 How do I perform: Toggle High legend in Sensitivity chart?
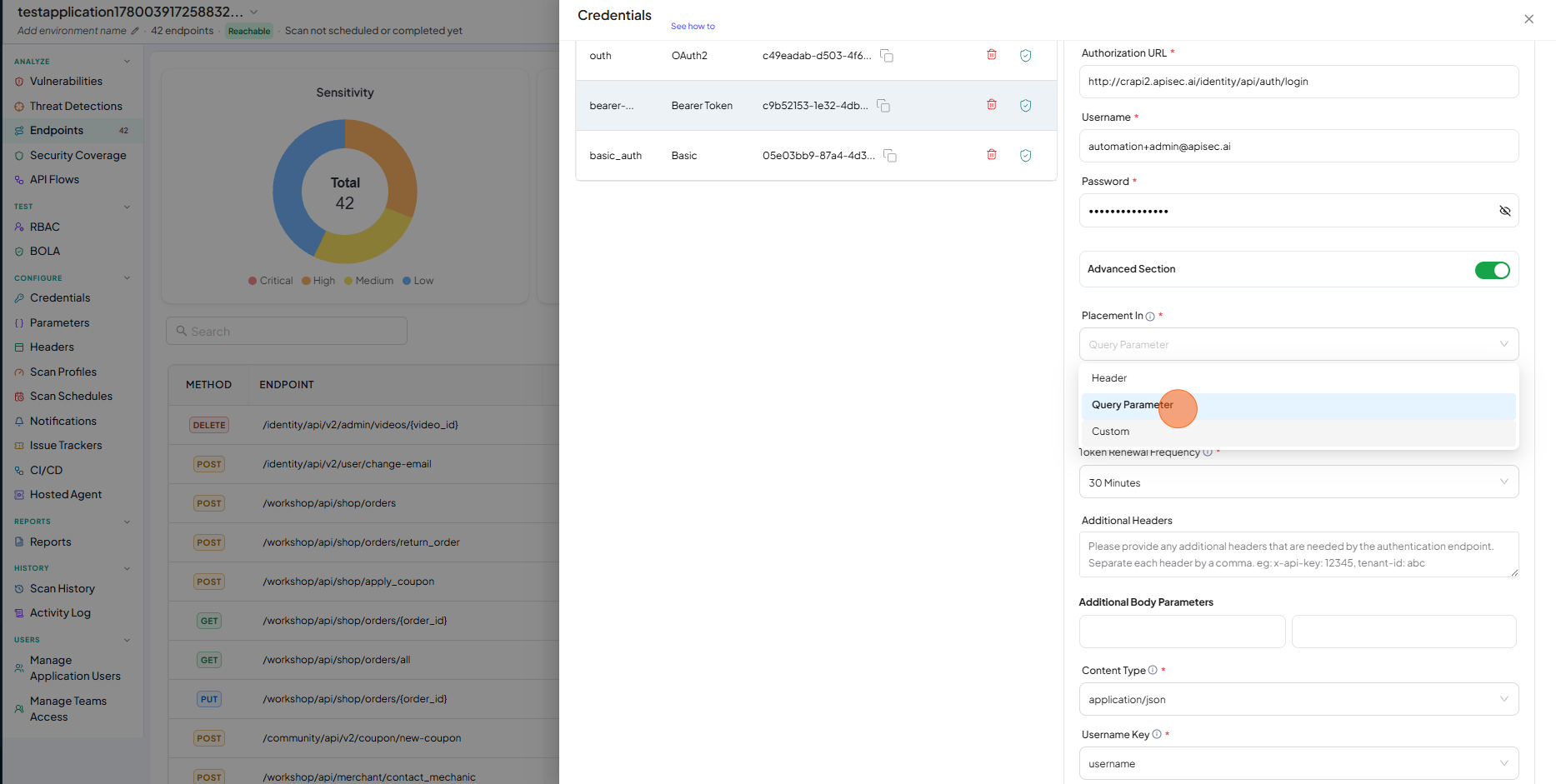pyautogui.click(x=318, y=281)
